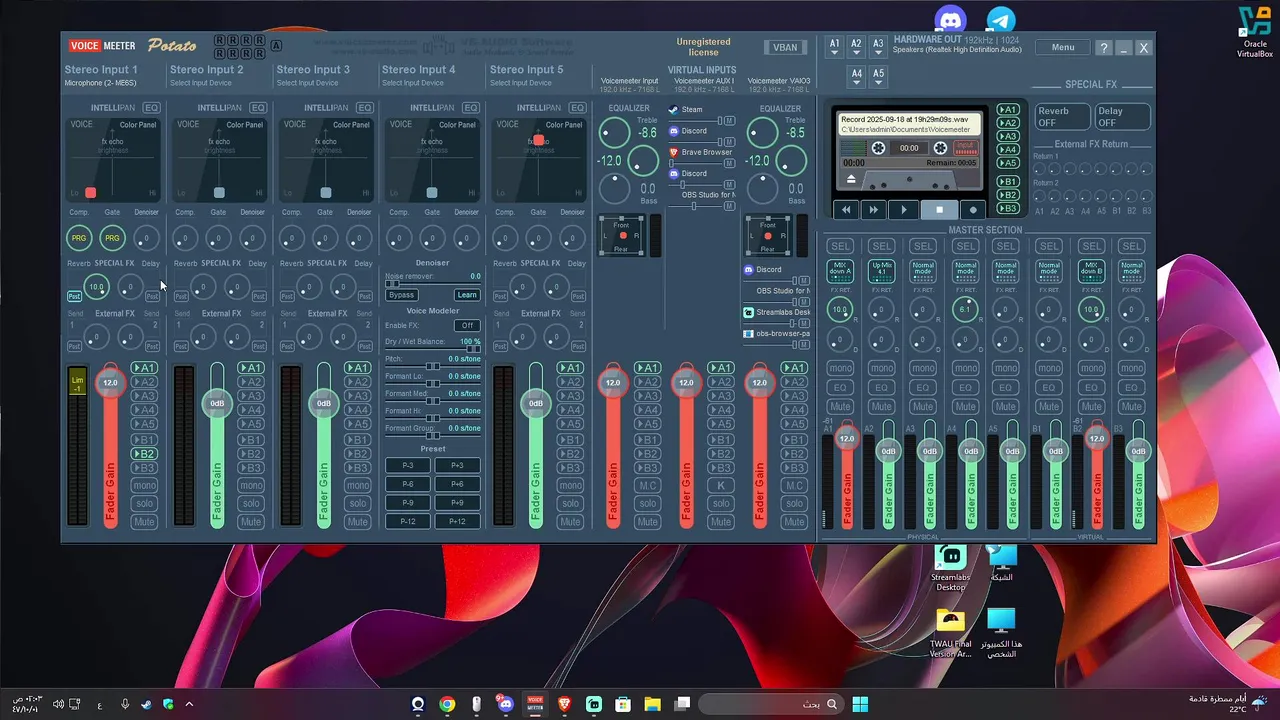Click the Learn button in Denoiser
Viewport: 1280px width, 720px height.
467,295
